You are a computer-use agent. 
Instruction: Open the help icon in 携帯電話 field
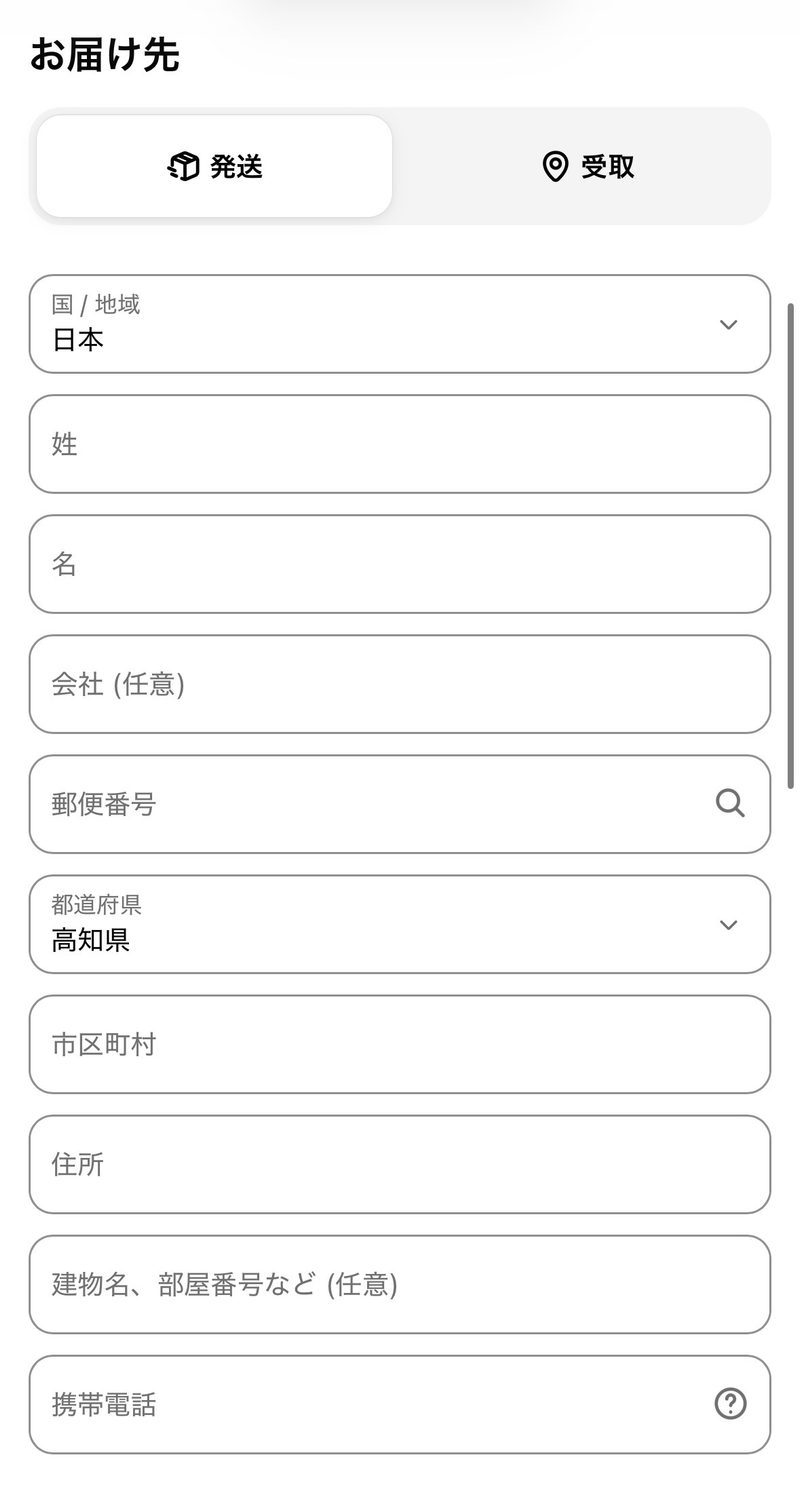pyautogui.click(x=730, y=1404)
